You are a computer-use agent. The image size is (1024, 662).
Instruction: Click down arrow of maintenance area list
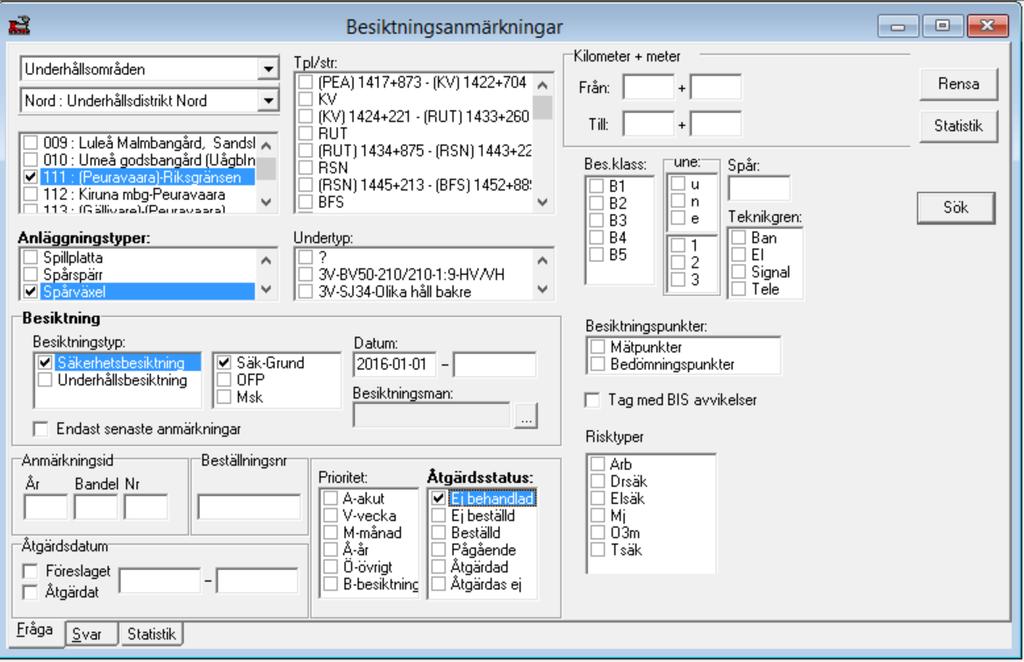(266, 202)
